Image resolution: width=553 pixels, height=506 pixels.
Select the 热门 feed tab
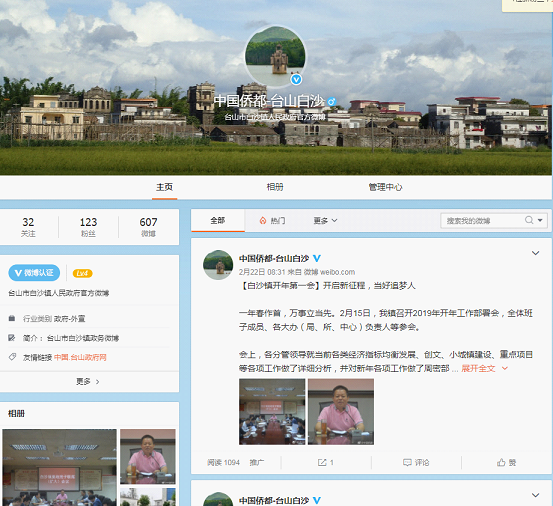[273, 221]
